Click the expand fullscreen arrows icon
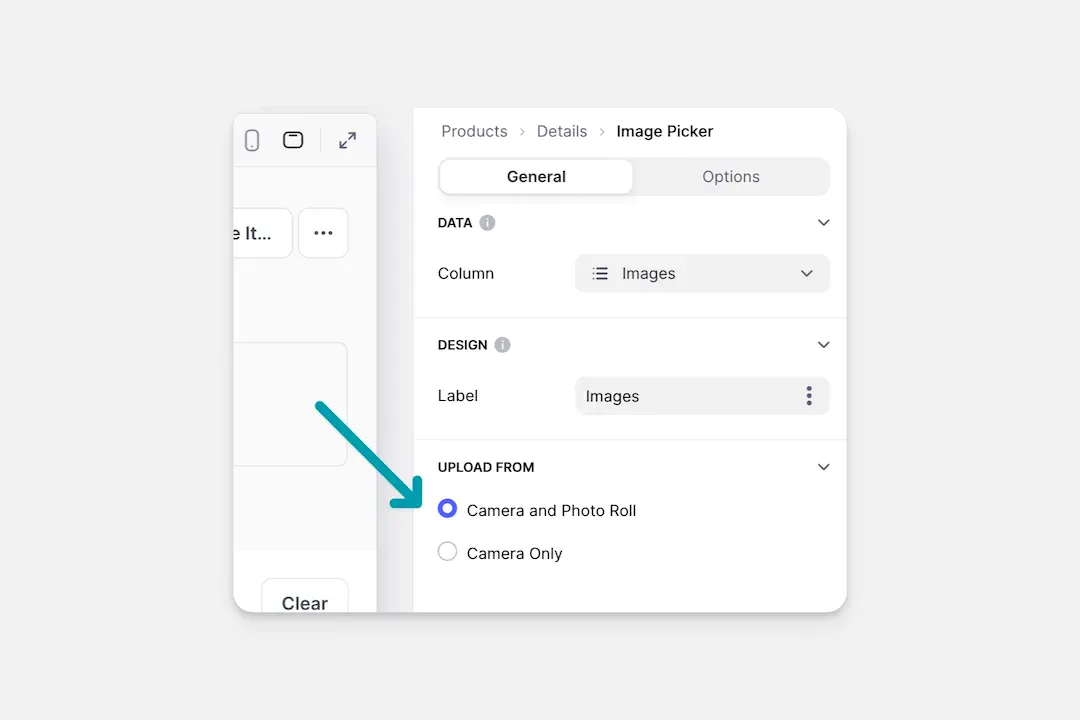 348,141
